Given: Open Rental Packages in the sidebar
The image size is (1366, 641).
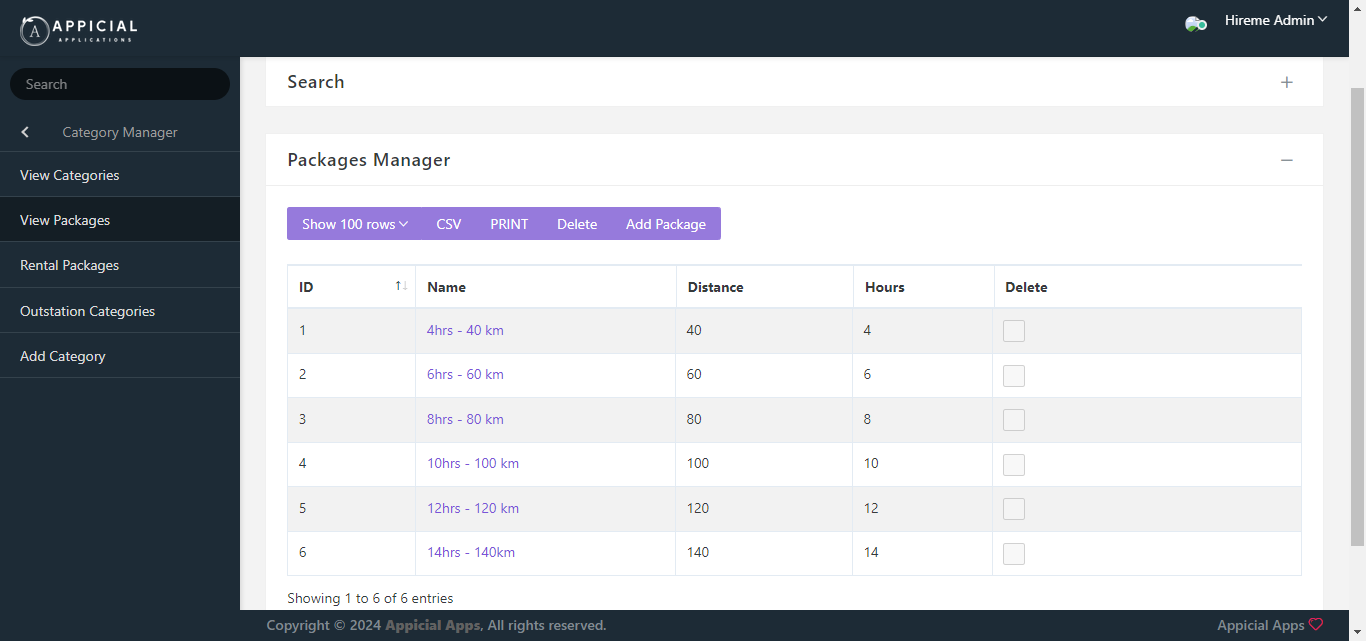Looking at the screenshot, I should [x=120, y=265].
